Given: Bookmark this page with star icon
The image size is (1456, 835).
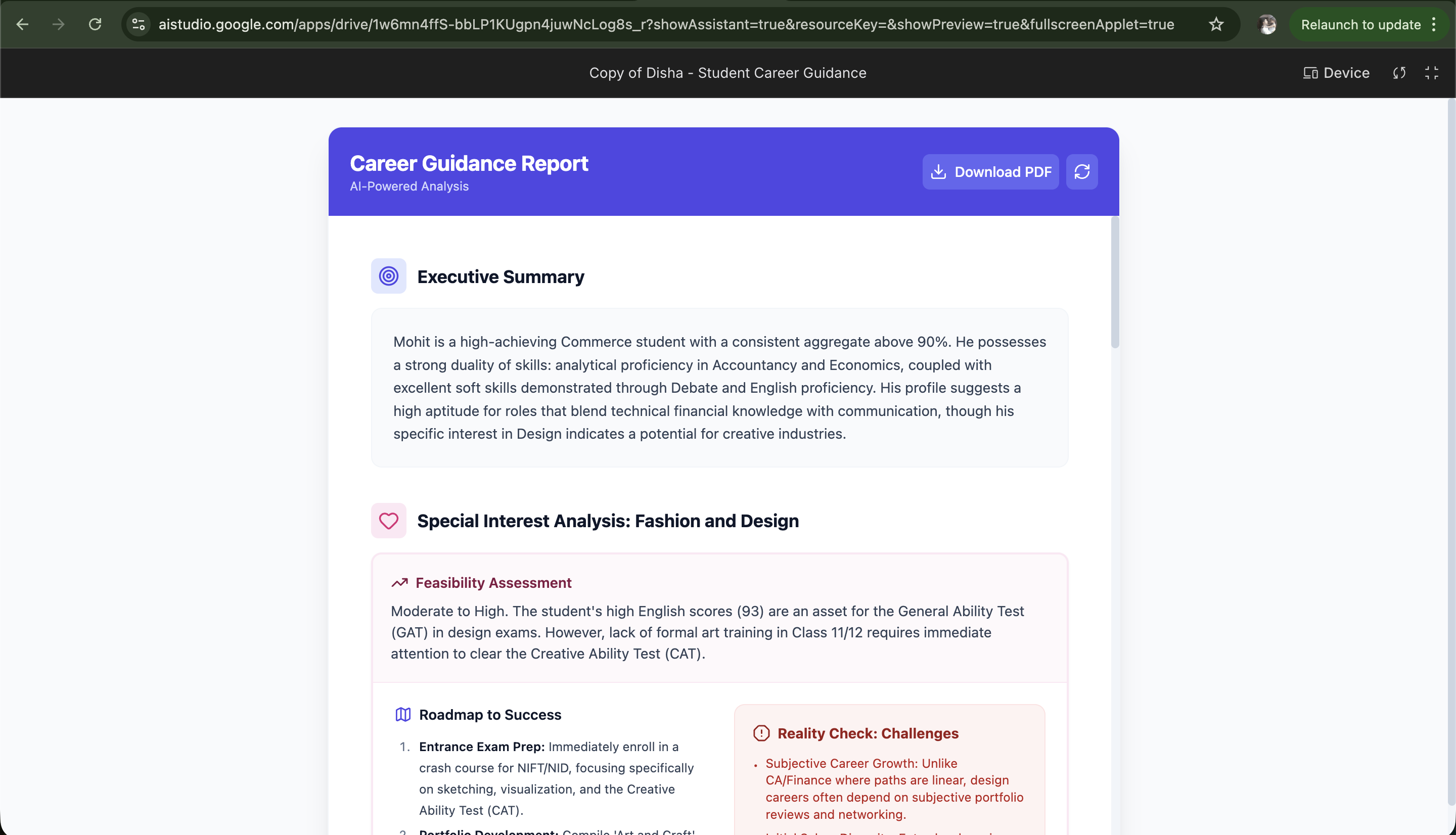Looking at the screenshot, I should [x=1216, y=25].
